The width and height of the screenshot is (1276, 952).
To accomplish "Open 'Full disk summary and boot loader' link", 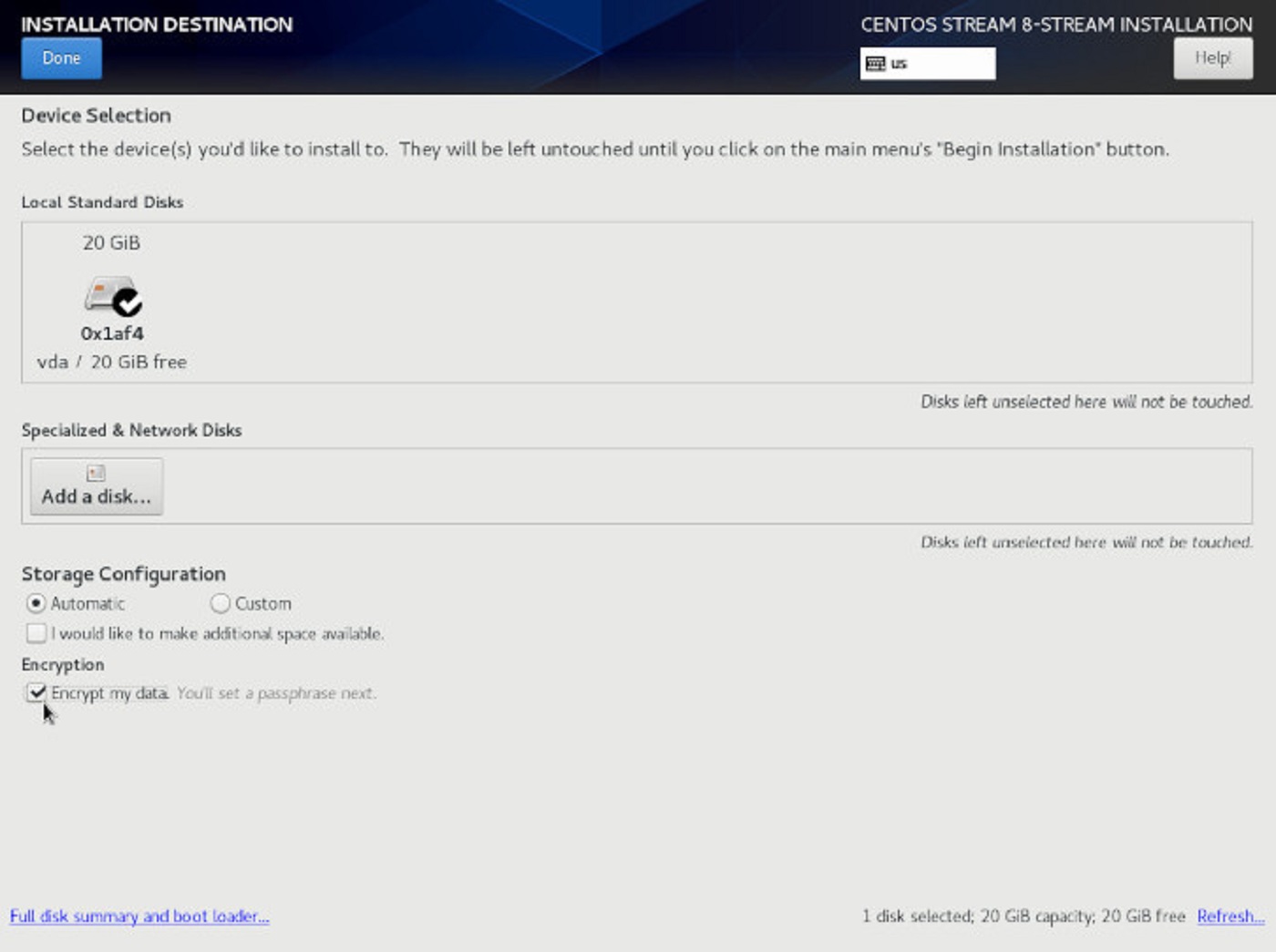I will click(139, 916).
